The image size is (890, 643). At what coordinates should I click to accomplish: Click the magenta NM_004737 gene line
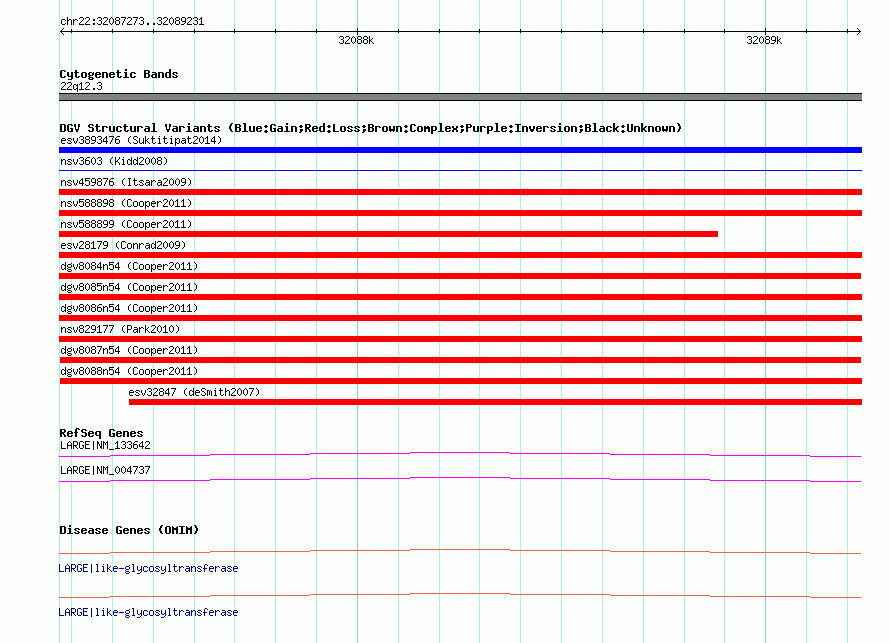click(x=460, y=480)
